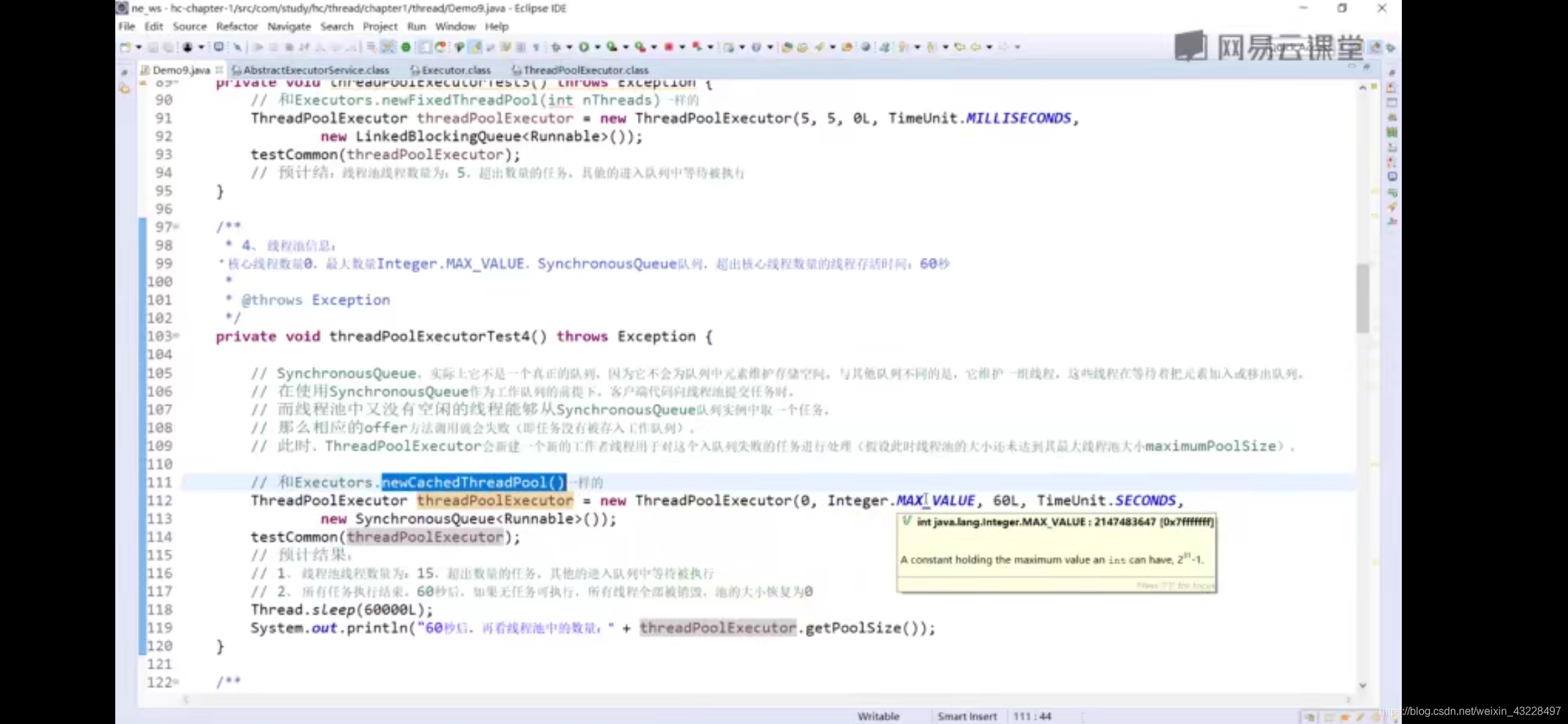This screenshot has width=1568, height=724.
Task: Open the Search flashlight icon in right sidebar
Action: (x=1392, y=206)
